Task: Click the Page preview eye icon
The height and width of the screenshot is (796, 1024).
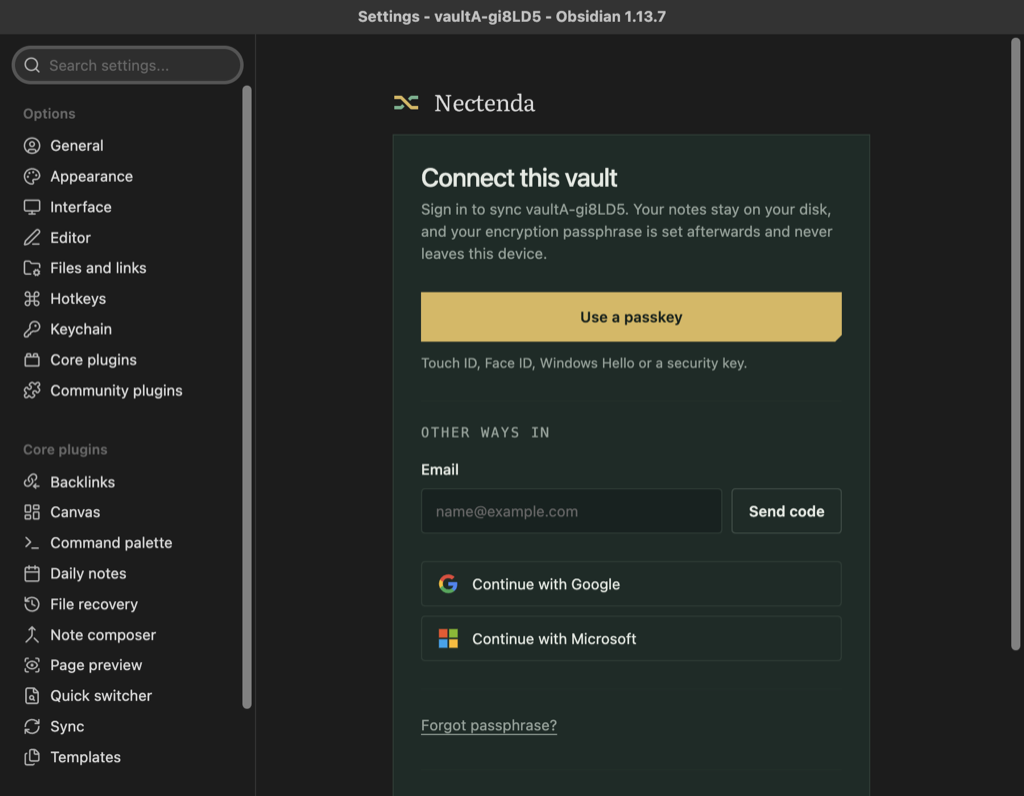Action: coord(32,665)
